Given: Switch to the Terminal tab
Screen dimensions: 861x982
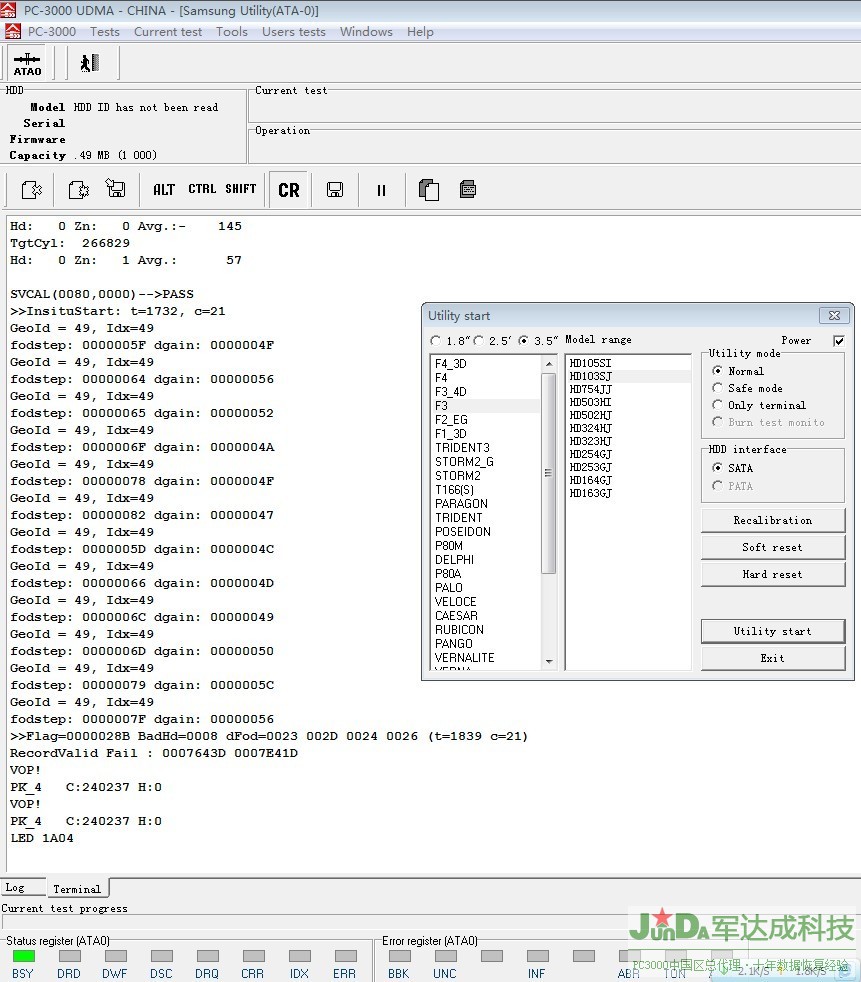Looking at the screenshot, I should coord(77,889).
